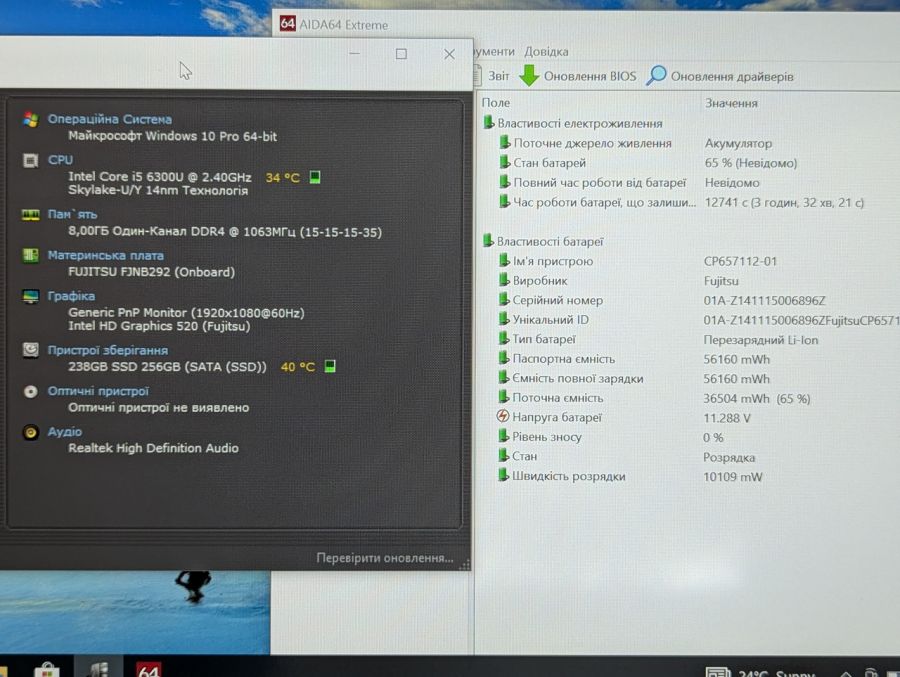
Task: Open Microsoft Store from the taskbar
Action: point(47,670)
